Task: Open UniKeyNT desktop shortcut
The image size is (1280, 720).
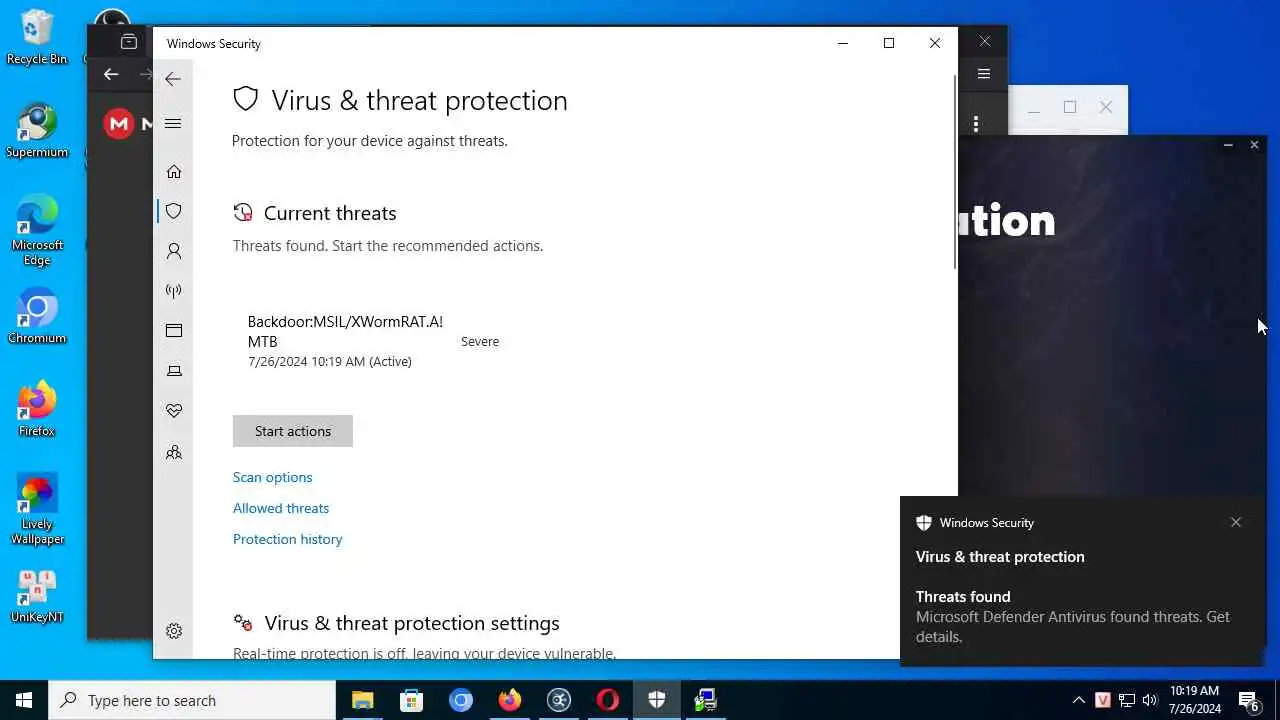Action: pyautogui.click(x=37, y=597)
